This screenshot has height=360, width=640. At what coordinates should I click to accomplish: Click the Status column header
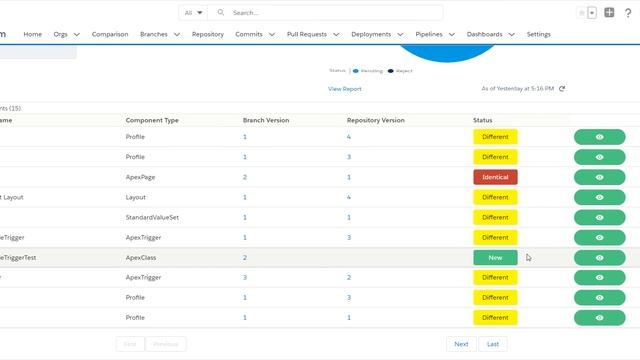point(482,120)
